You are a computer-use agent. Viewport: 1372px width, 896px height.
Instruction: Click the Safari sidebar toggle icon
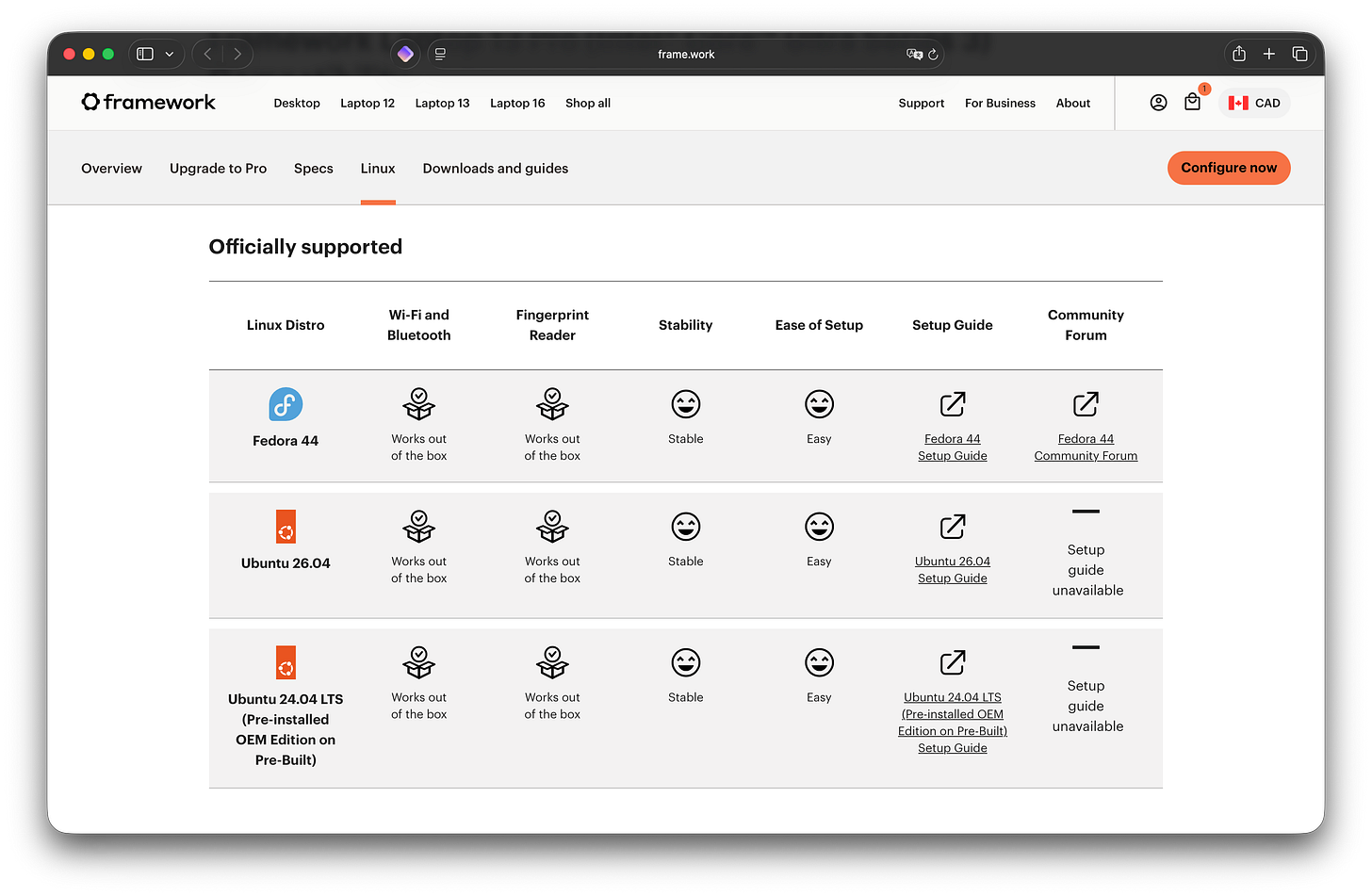click(x=145, y=54)
